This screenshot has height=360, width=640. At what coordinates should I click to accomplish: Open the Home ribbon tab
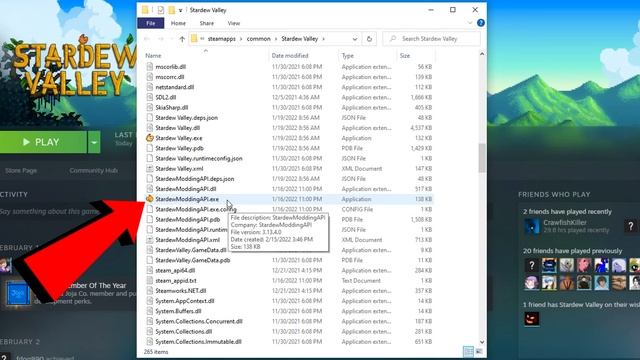pos(178,23)
